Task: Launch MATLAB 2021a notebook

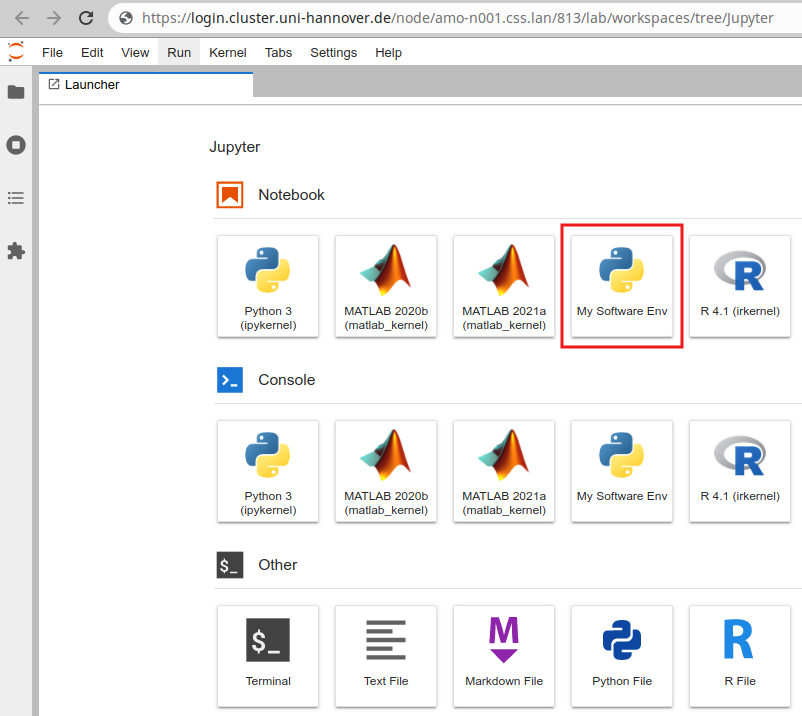Action: [x=504, y=286]
